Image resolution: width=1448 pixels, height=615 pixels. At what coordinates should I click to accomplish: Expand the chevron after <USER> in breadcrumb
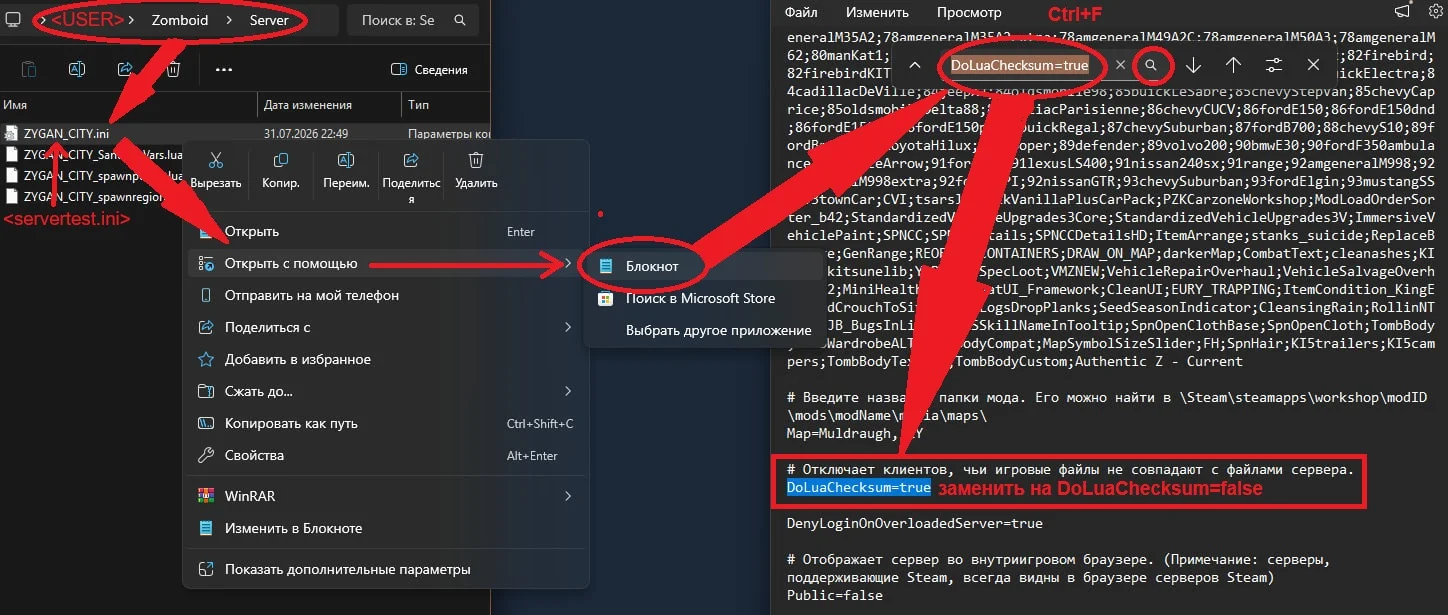click(x=133, y=20)
